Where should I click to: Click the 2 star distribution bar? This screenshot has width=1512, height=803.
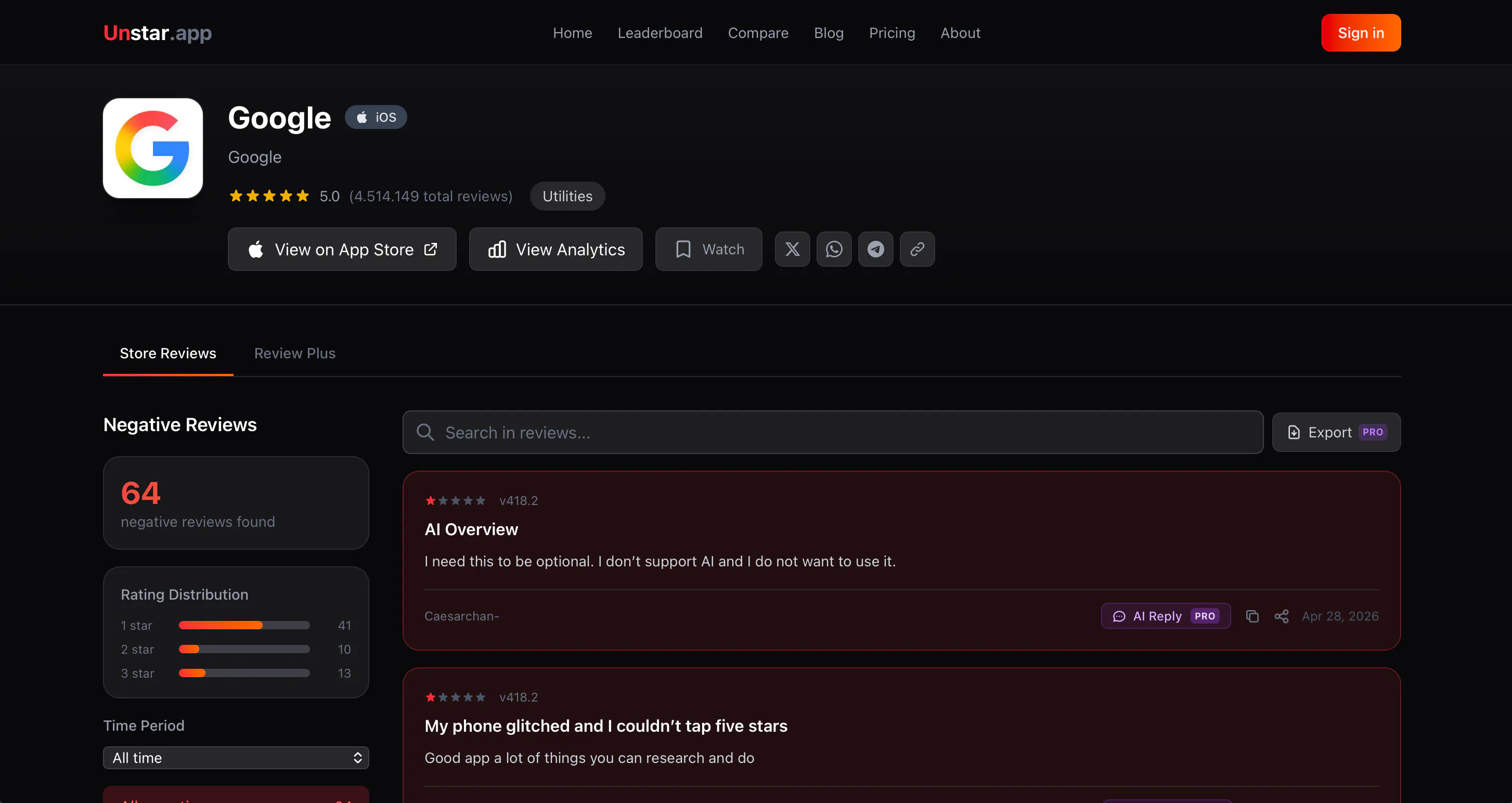(244, 649)
